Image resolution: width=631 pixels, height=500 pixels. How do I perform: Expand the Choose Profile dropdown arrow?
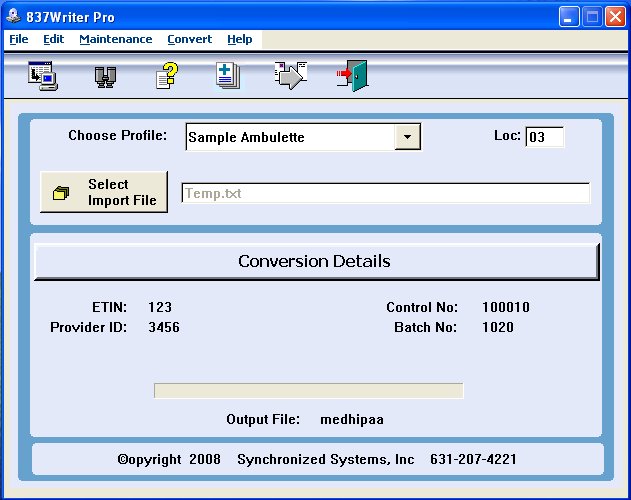point(407,137)
